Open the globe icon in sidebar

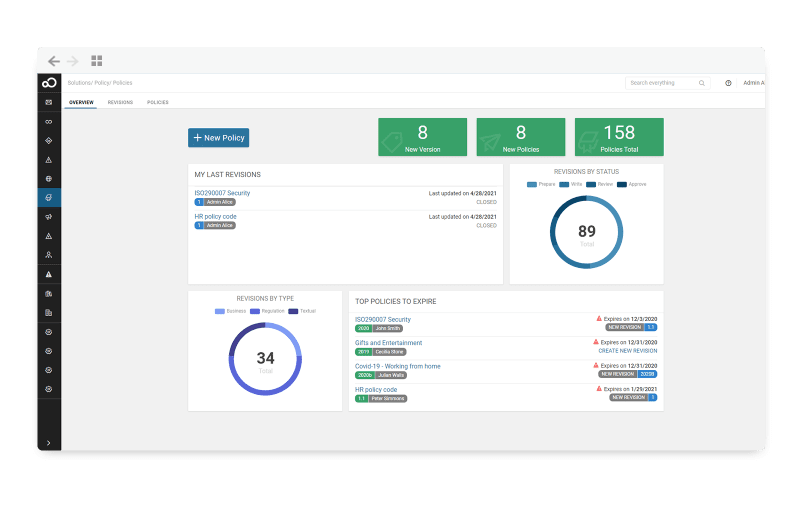point(49,178)
